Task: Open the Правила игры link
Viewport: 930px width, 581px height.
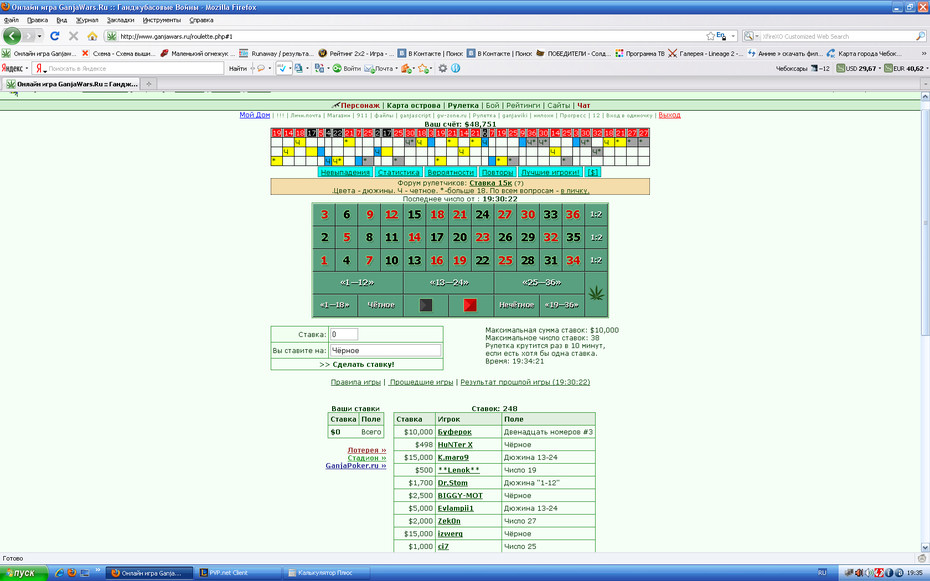Action: click(356, 382)
